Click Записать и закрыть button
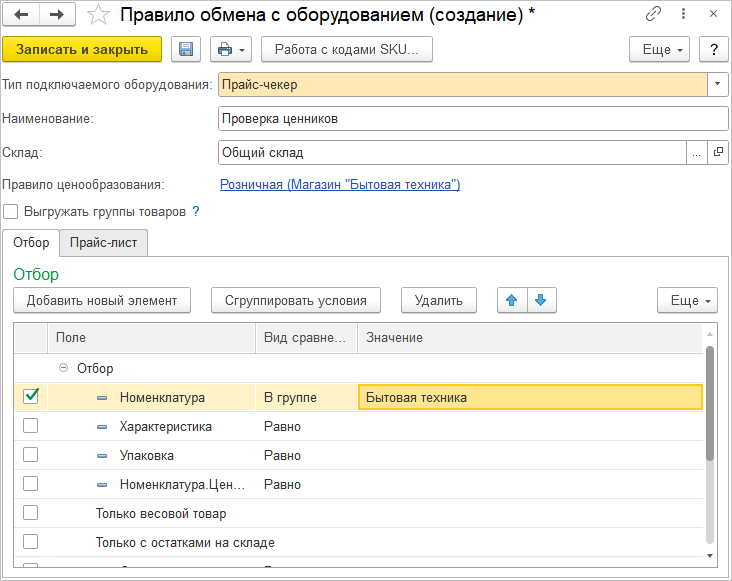 82,50
